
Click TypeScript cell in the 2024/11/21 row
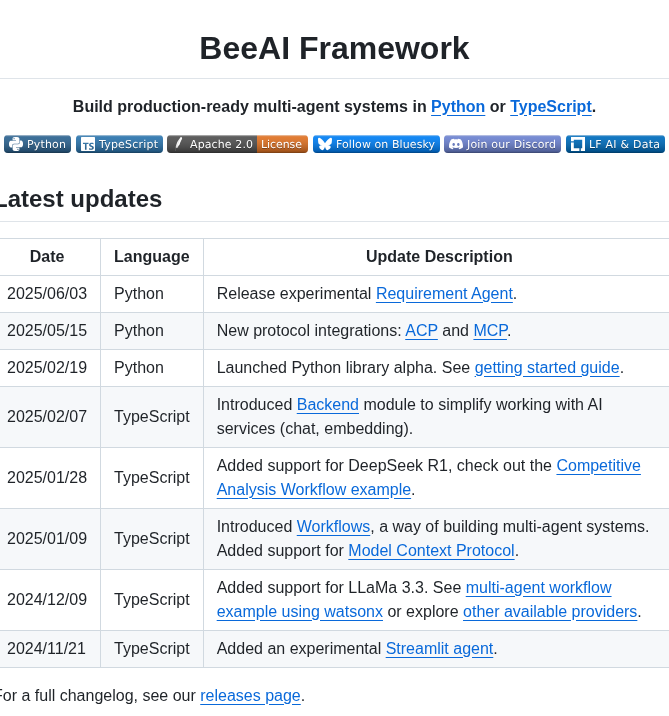(x=152, y=649)
